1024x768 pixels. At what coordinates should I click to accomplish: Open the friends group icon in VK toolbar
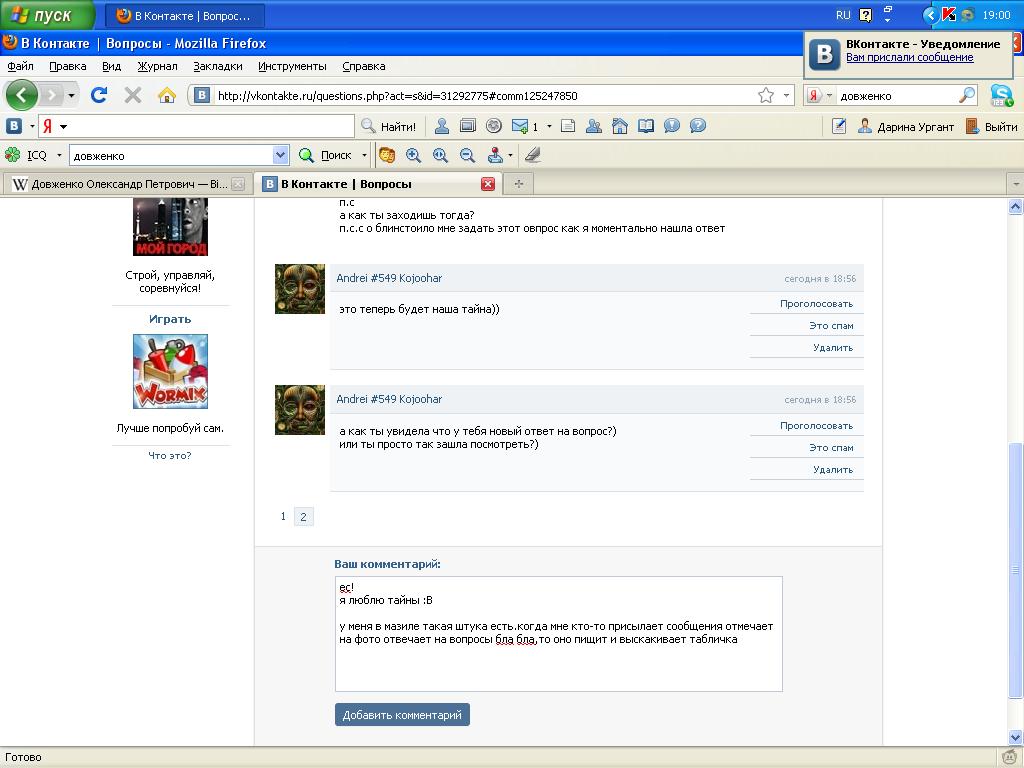pyautogui.click(x=594, y=126)
